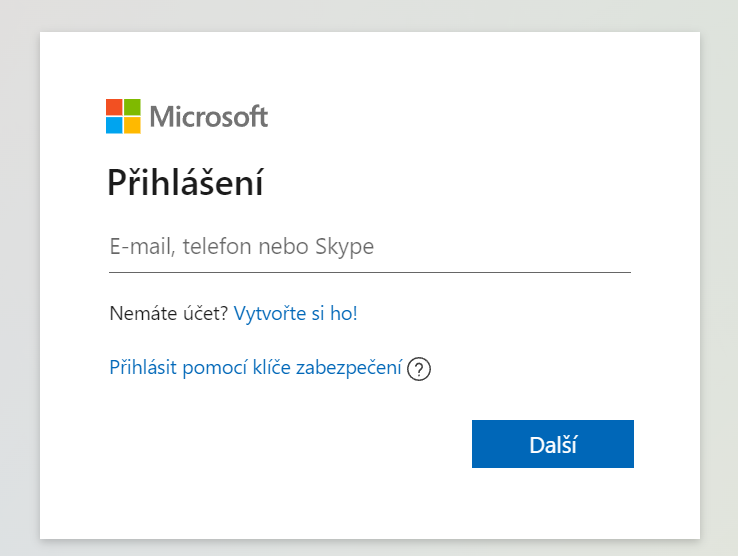The image size is (738, 556).
Task: Create a new account via Vytvořte link
Action: click(x=296, y=313)
